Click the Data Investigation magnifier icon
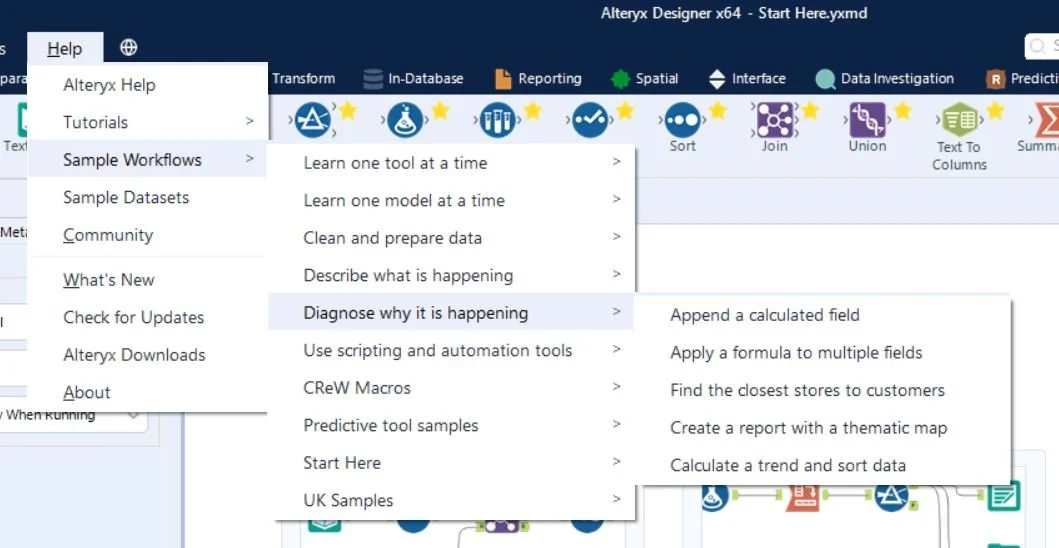 pos(825,79)
